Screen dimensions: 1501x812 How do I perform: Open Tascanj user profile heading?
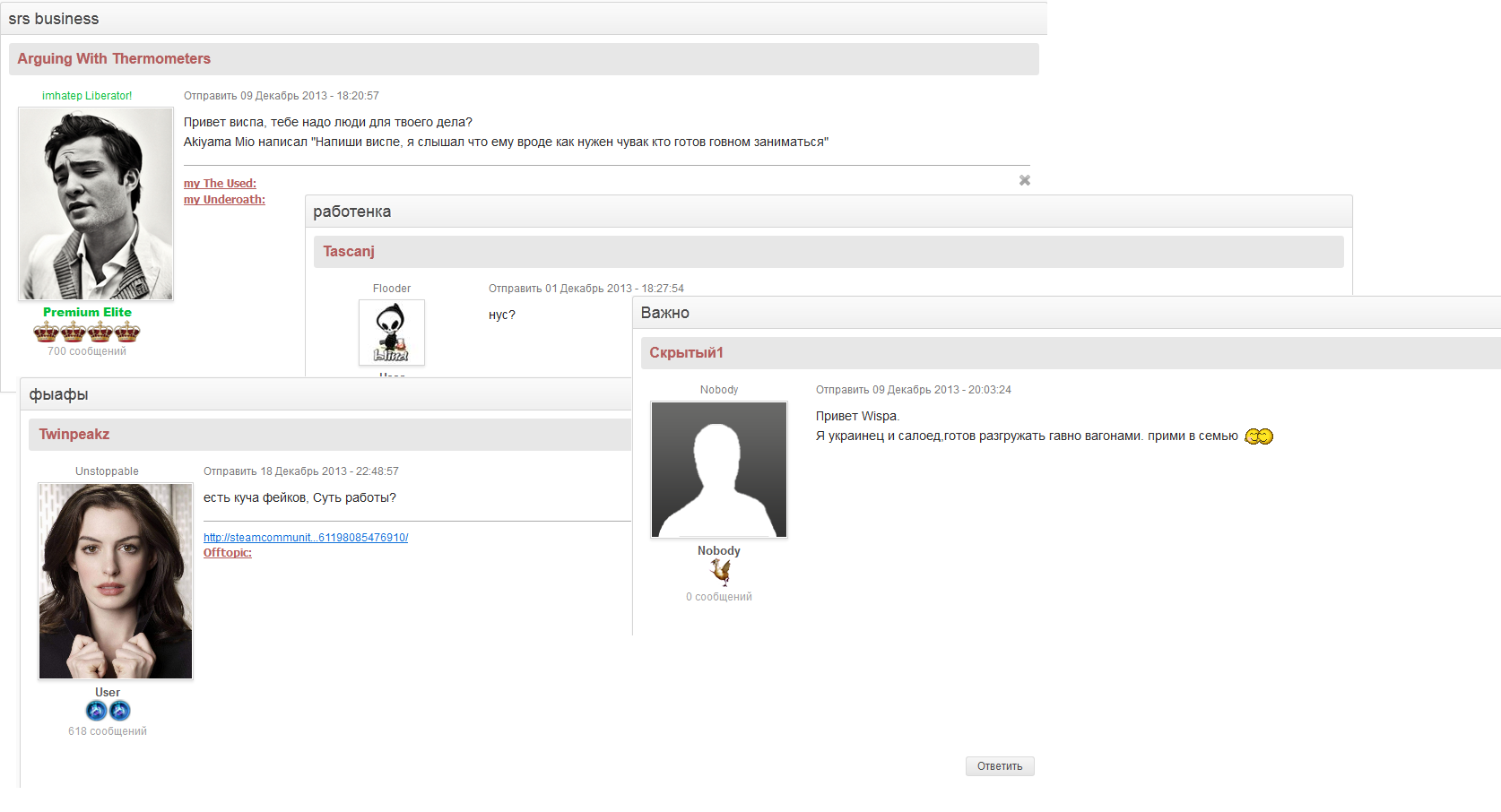[x=349, y=252]
